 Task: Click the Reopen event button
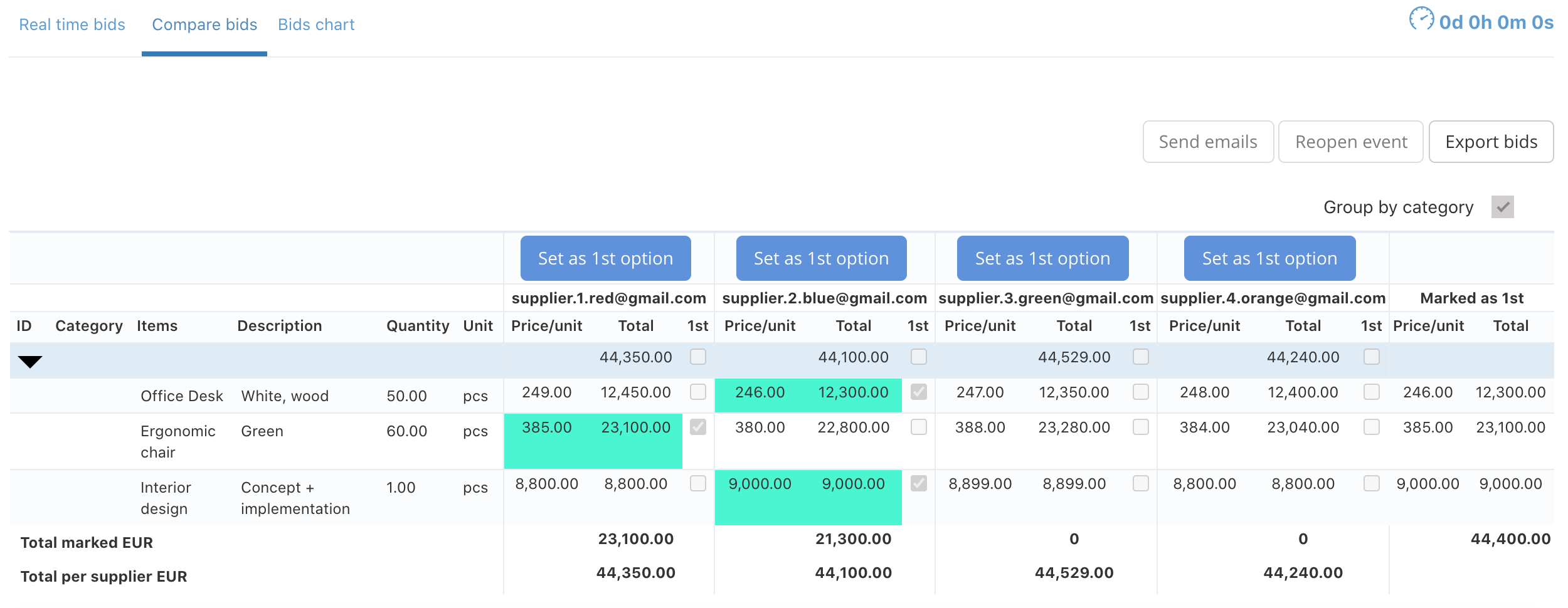click(1351, 142)
